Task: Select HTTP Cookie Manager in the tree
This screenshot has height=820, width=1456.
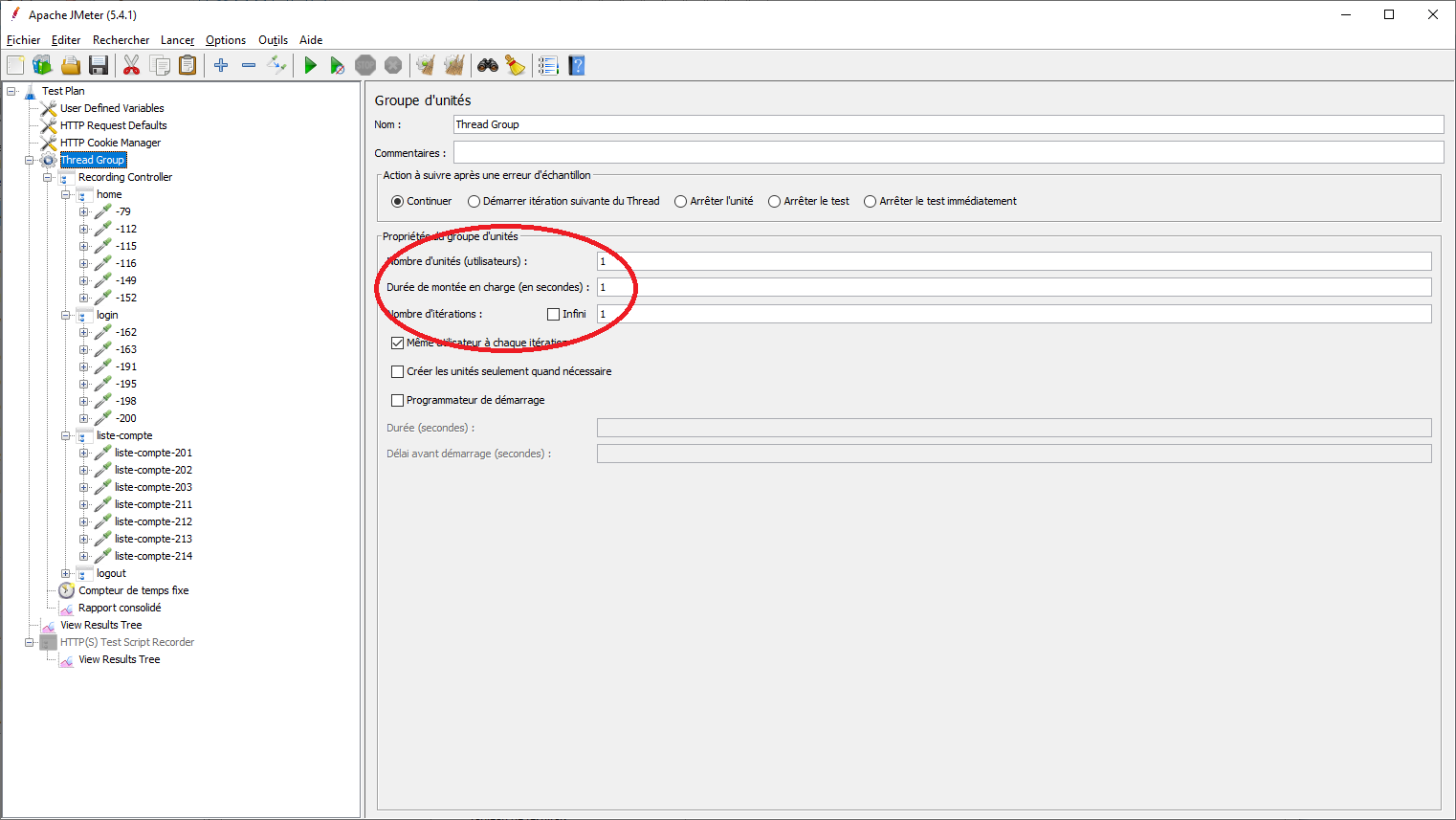Action: [110, 143]
